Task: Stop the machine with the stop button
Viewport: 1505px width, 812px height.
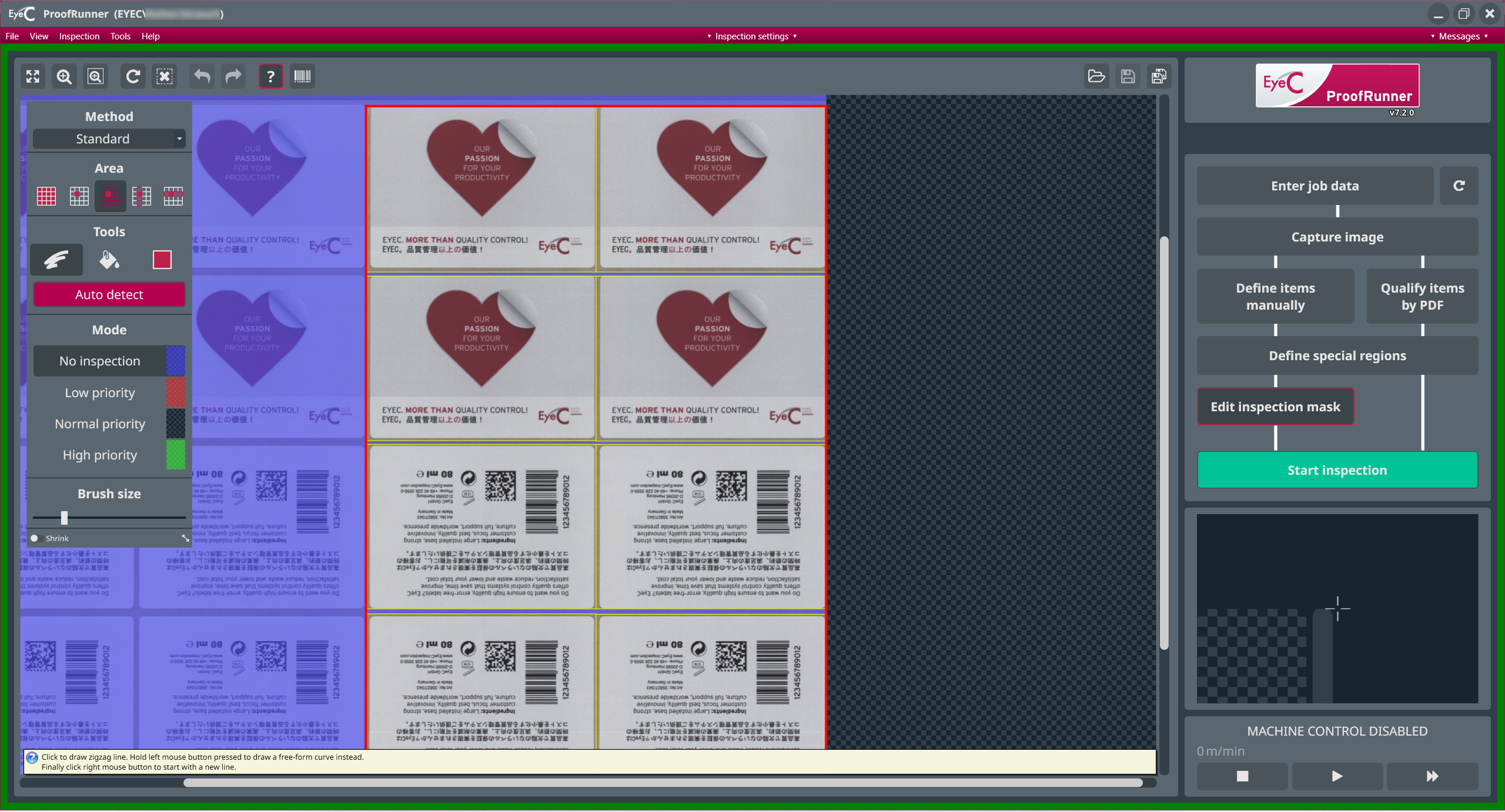Action: coord(1243,776)
